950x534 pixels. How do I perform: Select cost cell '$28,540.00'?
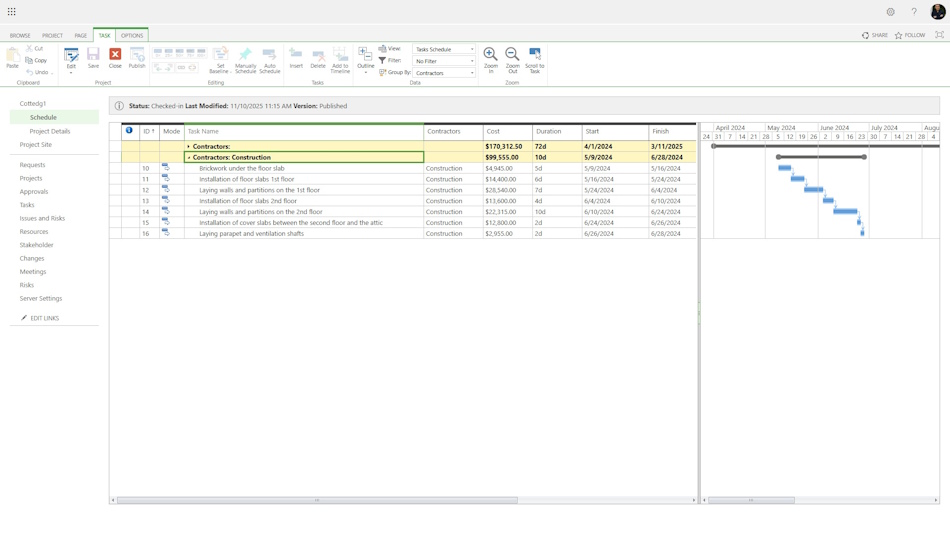(x=507, y=190)
